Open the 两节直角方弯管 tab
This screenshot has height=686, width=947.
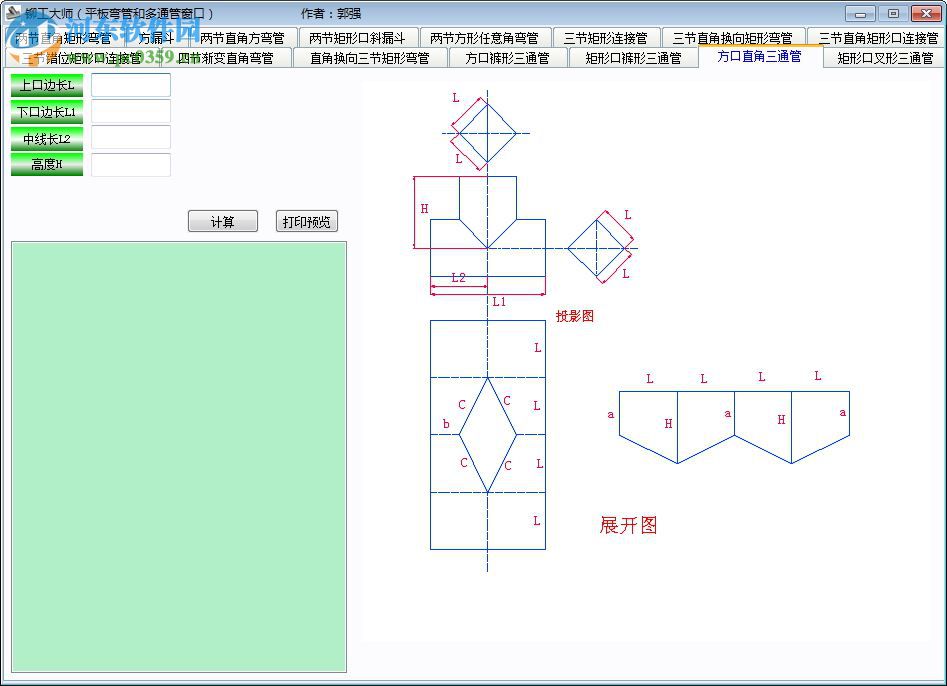[x=242, y=38]
